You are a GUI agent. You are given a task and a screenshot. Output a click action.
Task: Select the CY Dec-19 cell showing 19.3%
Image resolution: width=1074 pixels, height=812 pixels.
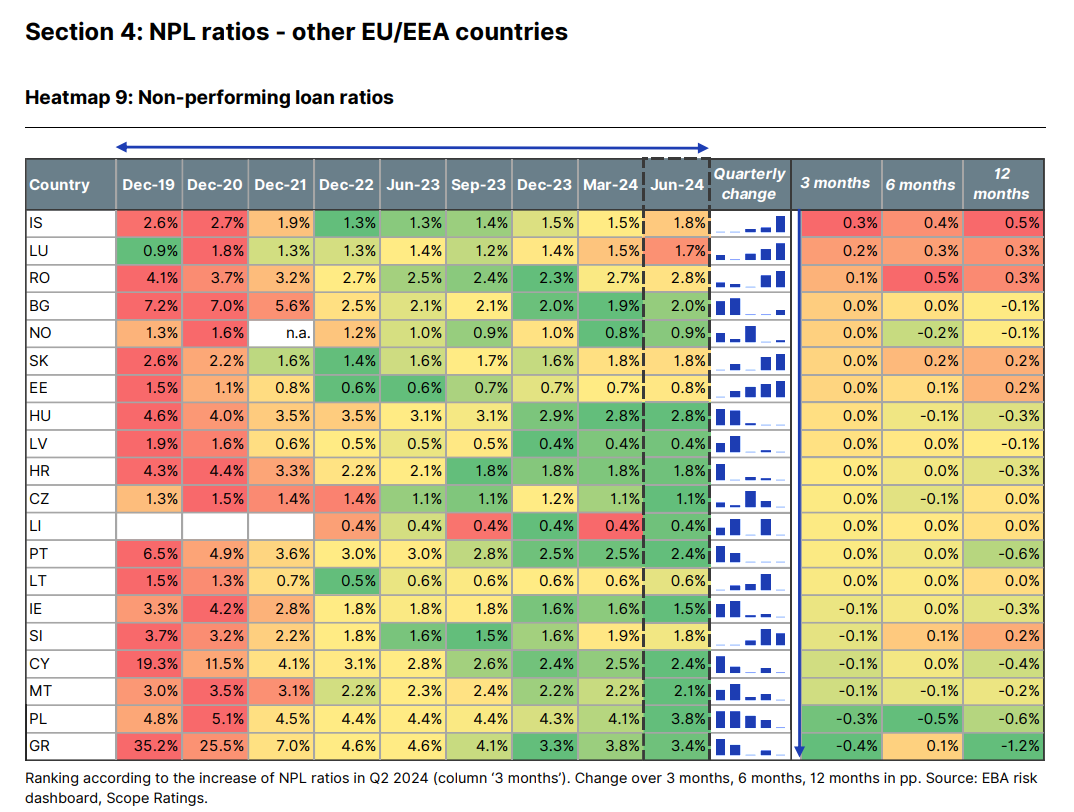click(x=149, y=690)
